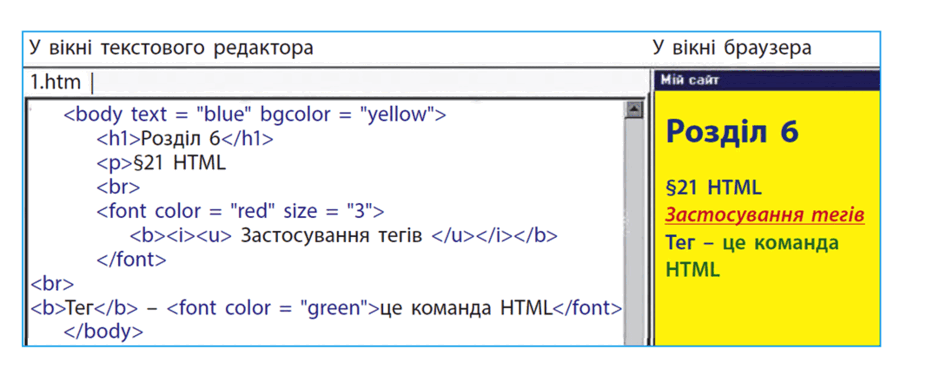
Task: Click the code line with 'Застосування тегів' tags
Action: pyautogui.click(x=344, y=235)
